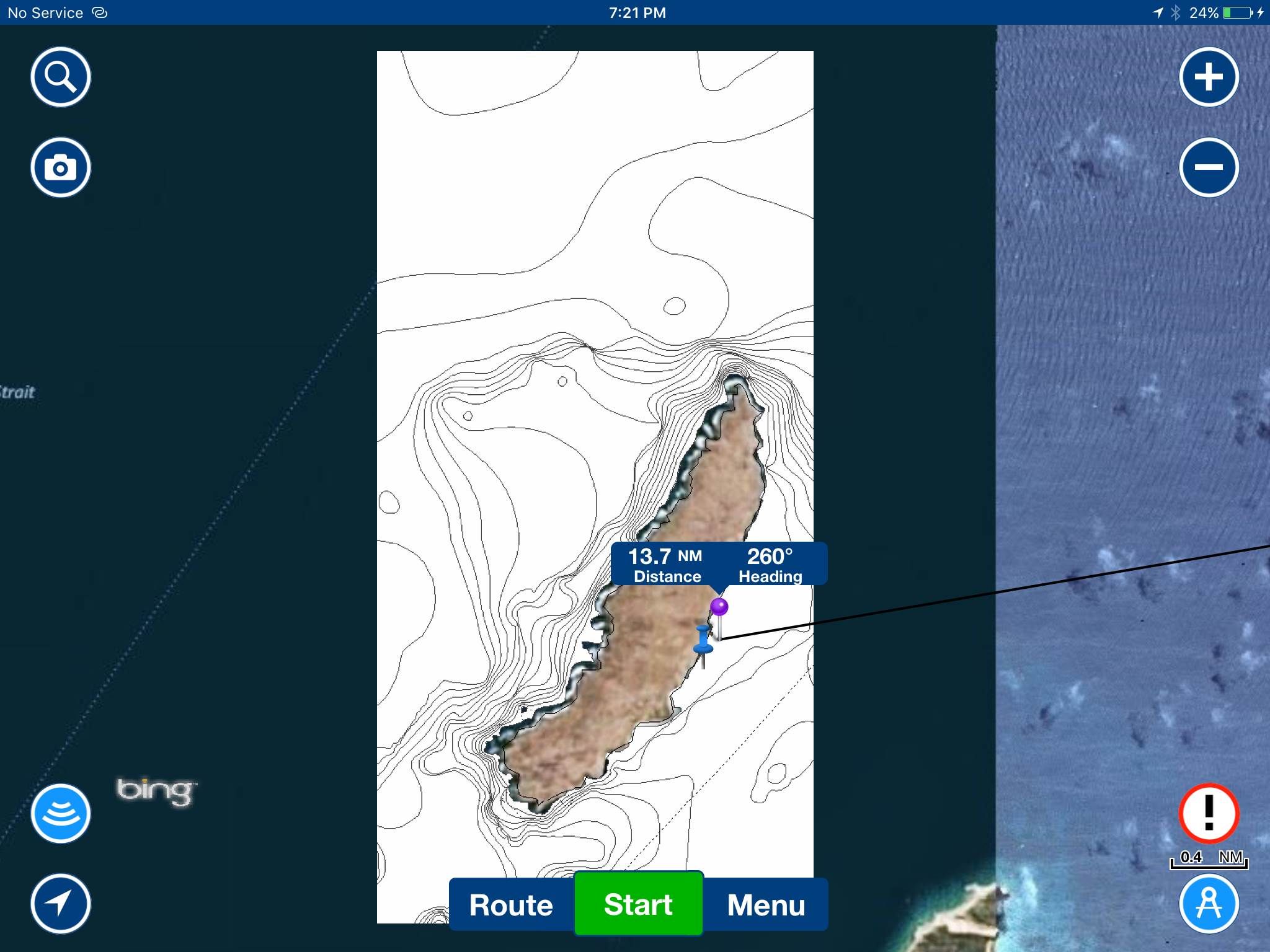Tap the 7:21 PM status clock
The height and width of the screenshot is (952, 1270).
[637, 13]
